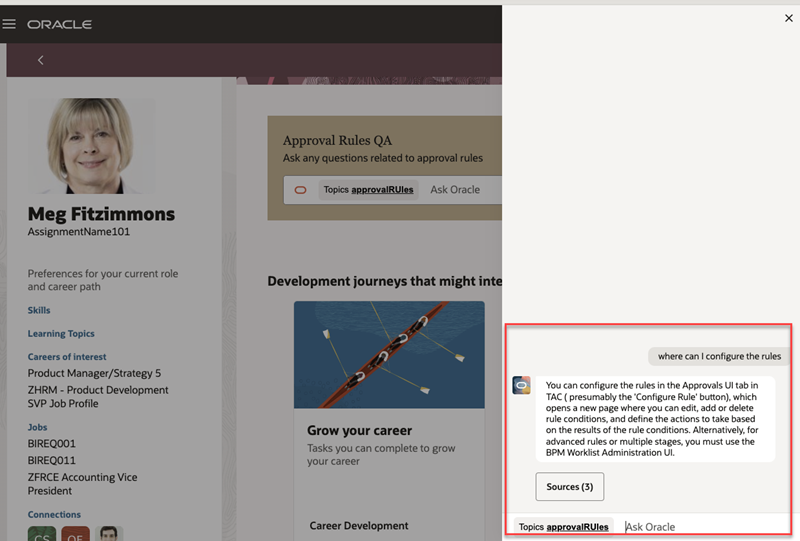Click the 'where can I configure the rules' message
Image resolution: width=800 pixels, height=541 pixels.
point(719,356)
